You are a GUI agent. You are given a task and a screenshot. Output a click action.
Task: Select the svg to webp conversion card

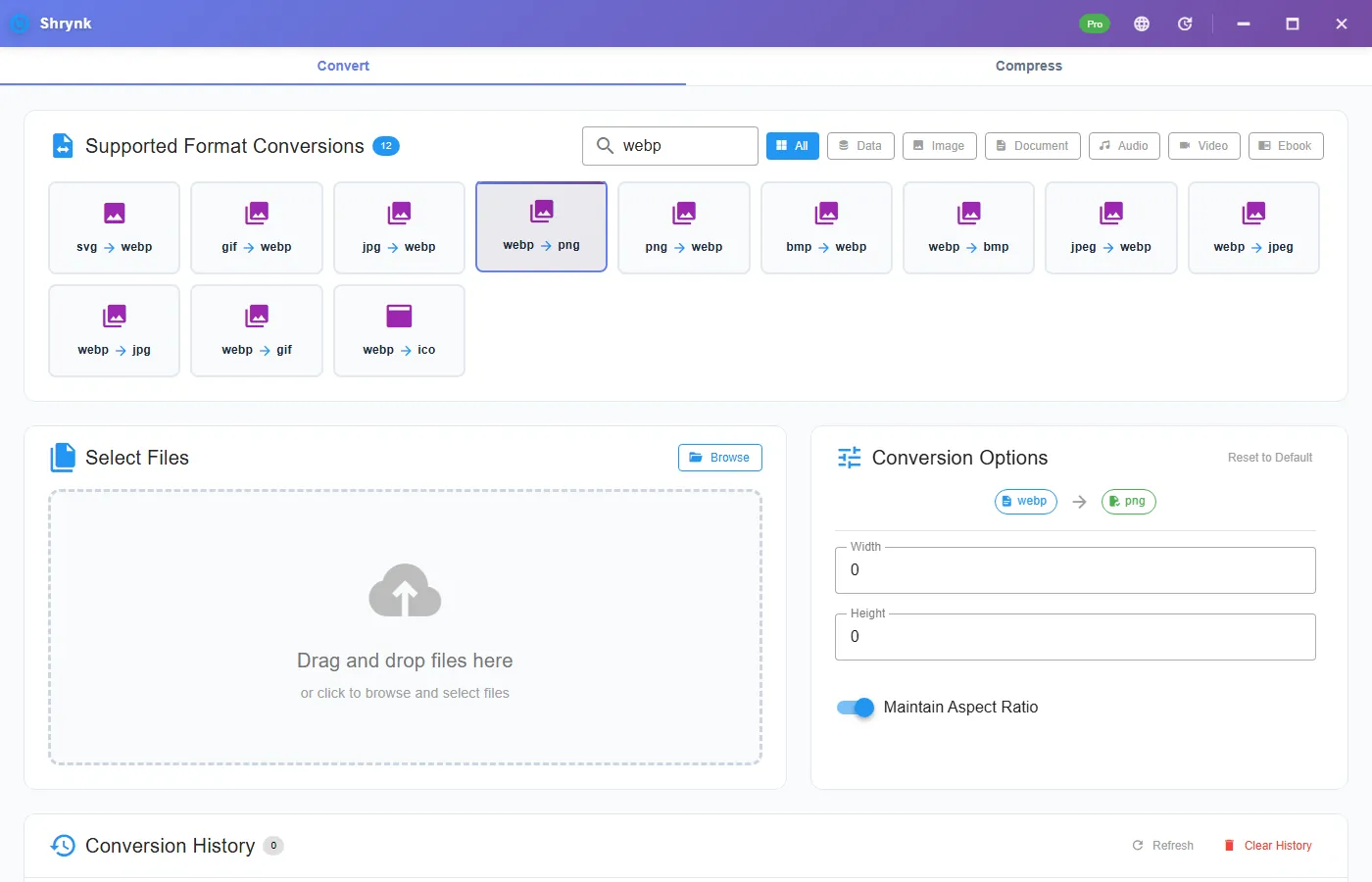click(114, 227)
